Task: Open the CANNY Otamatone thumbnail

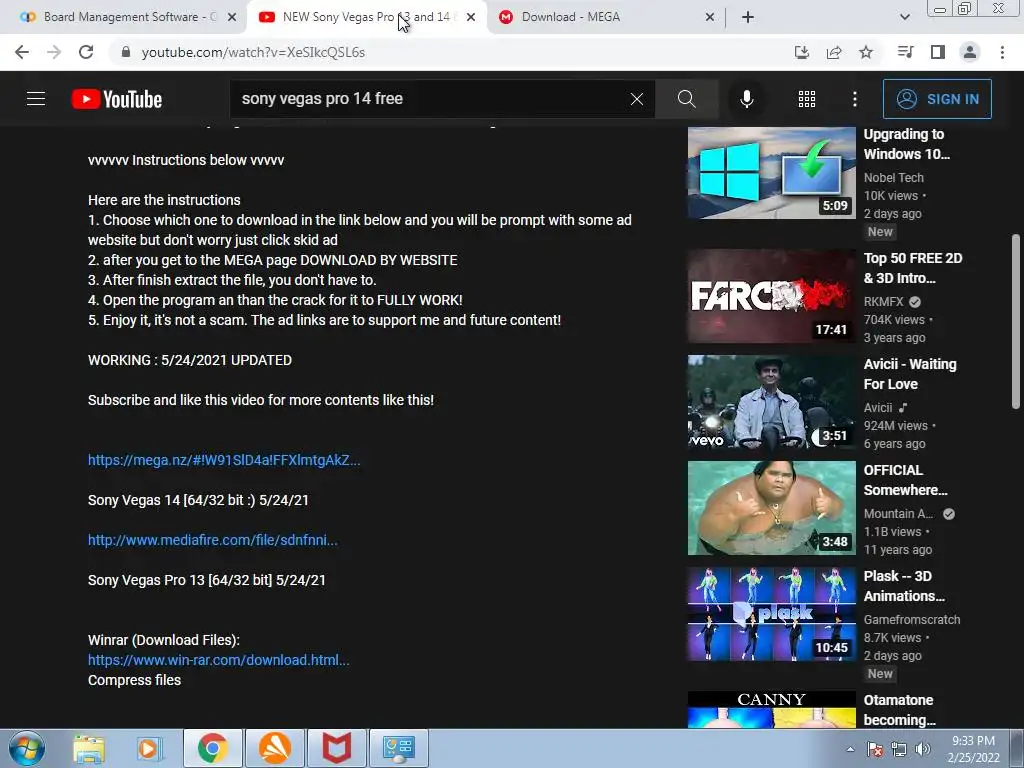Action: point(771,709)
